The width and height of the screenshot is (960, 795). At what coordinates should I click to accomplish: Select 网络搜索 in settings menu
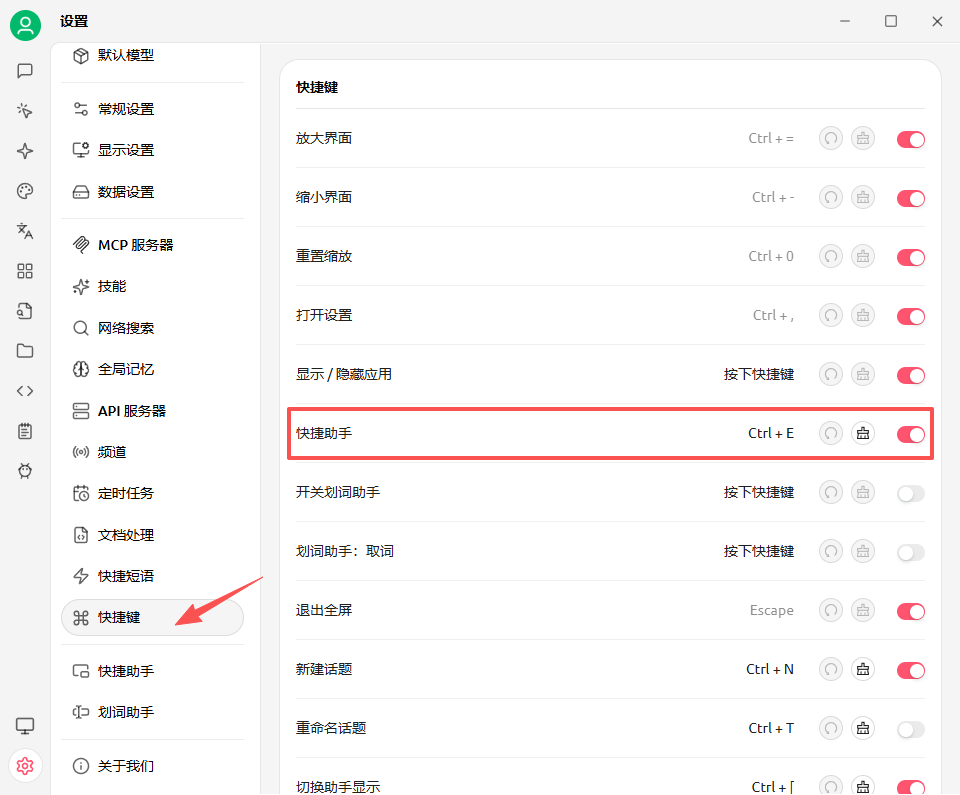152,328
